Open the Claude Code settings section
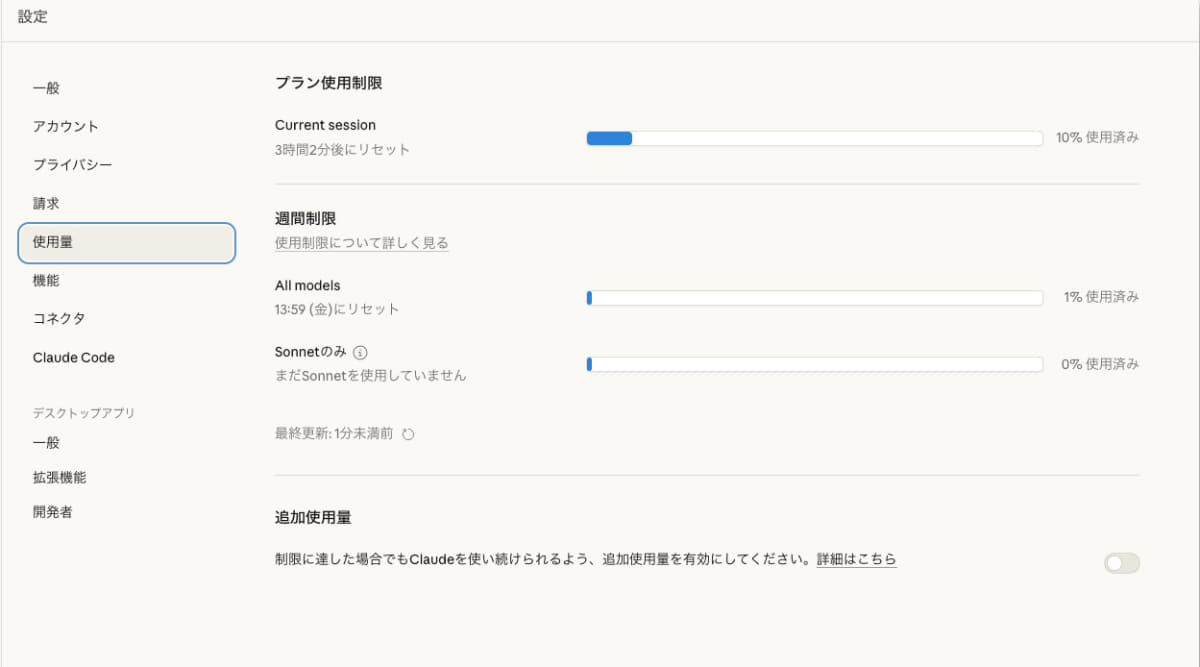Screen dimensions: 1200x667 pyautogui.click(x=74, y=357)
